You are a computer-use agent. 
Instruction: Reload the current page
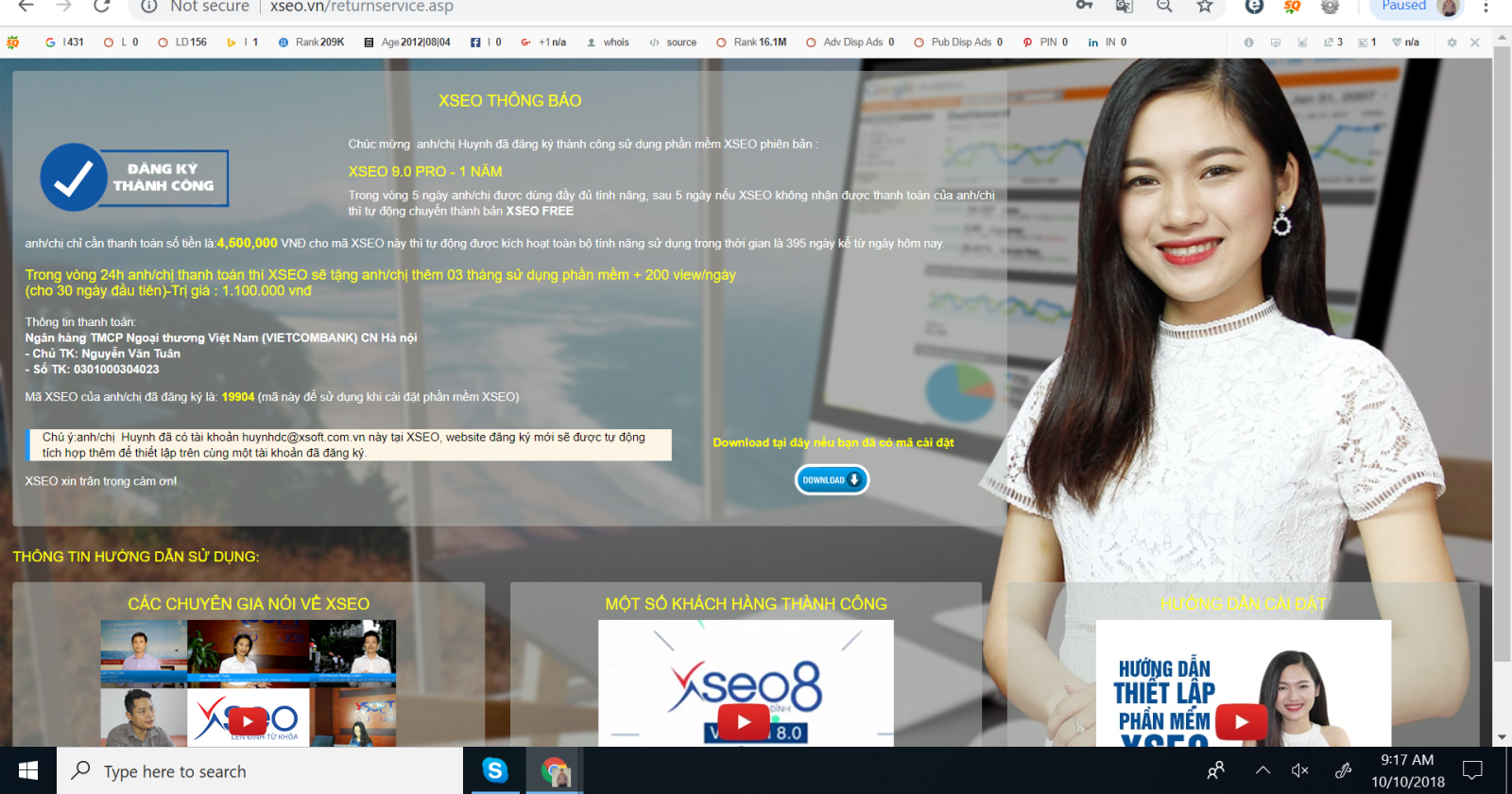(102, 6)
